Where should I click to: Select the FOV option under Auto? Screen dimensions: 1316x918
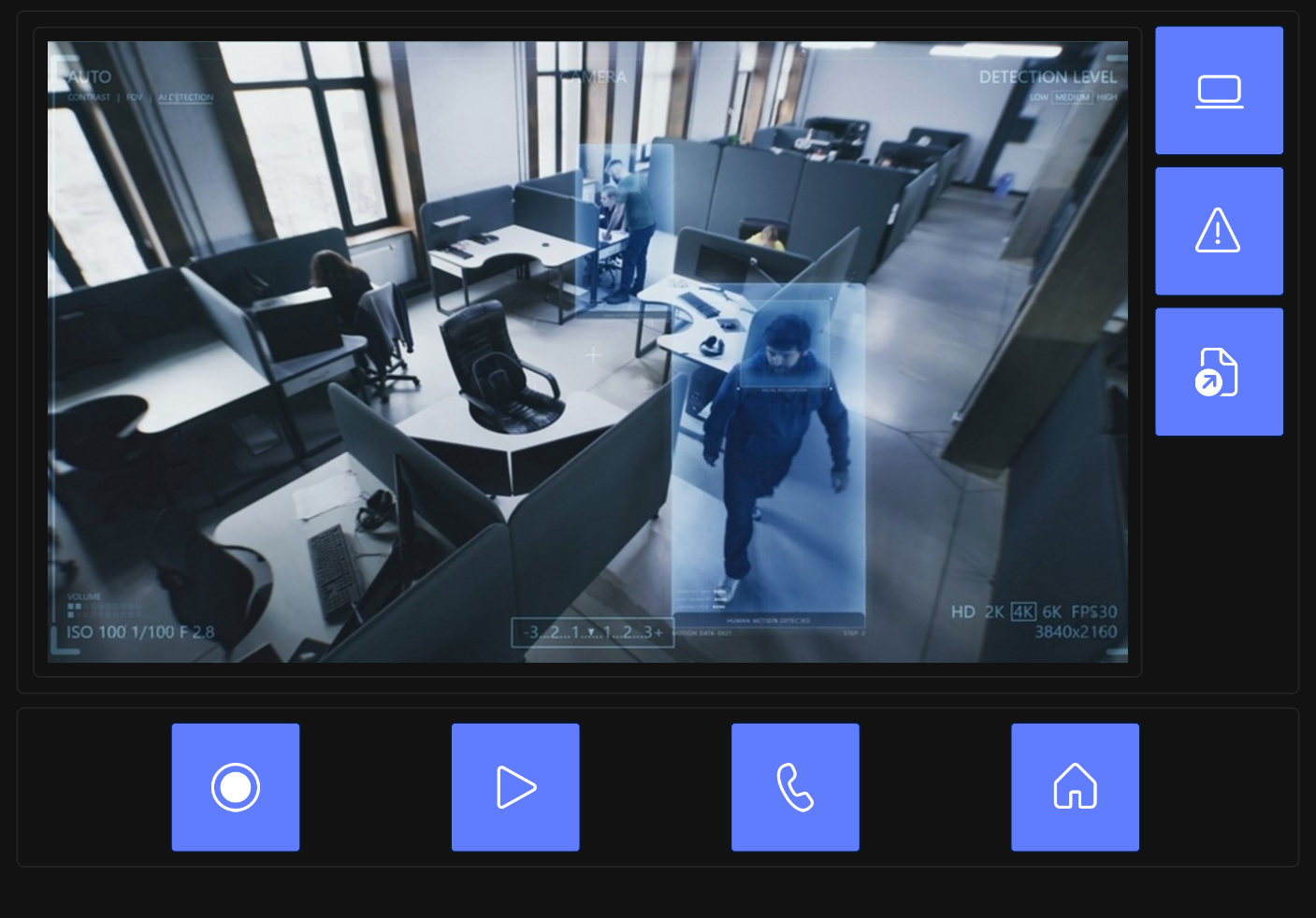click(135, 97)
